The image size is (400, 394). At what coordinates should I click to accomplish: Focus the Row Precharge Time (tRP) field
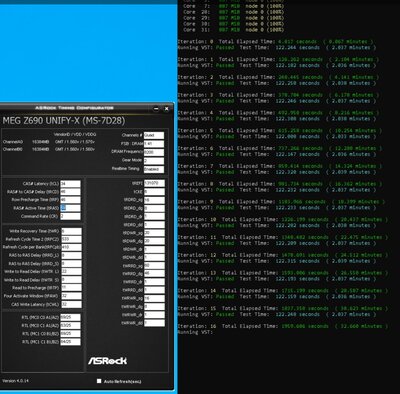[70, 200]
